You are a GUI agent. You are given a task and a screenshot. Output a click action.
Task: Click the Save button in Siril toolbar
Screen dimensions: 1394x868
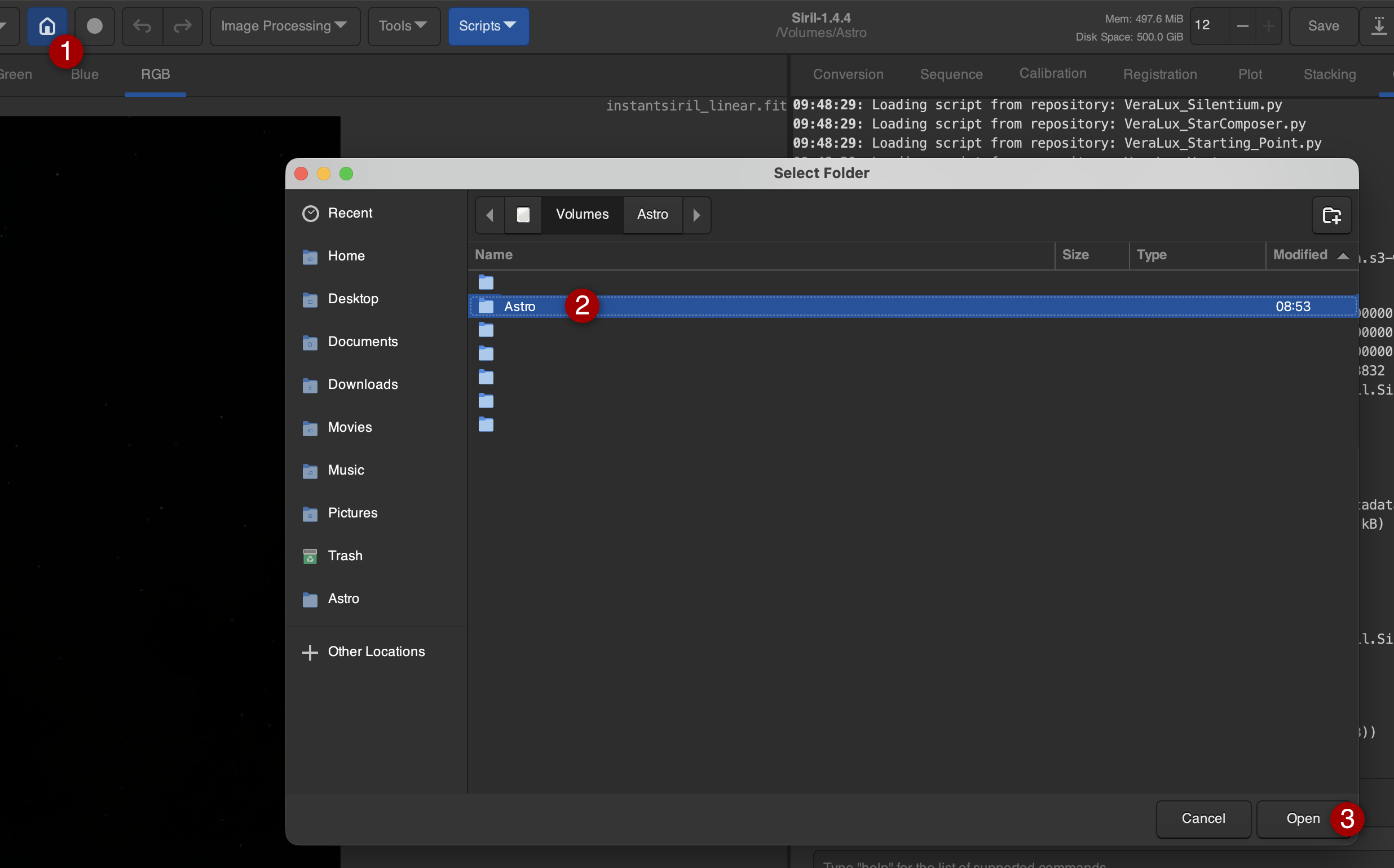coord(1323,26)
